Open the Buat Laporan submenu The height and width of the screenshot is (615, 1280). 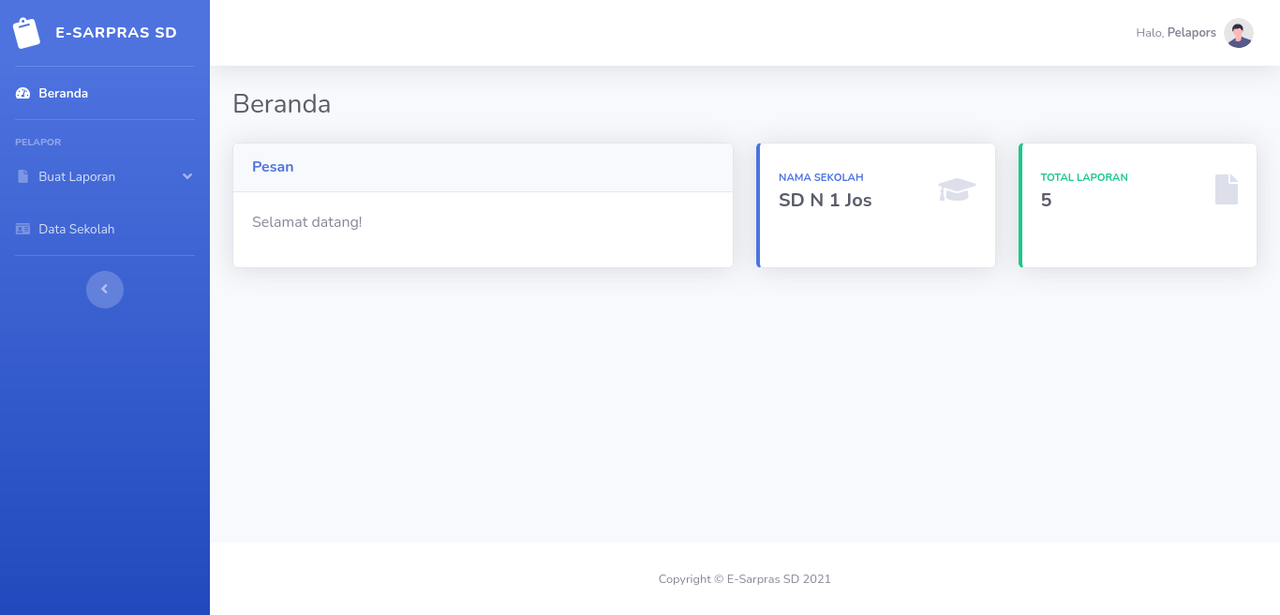105,176
